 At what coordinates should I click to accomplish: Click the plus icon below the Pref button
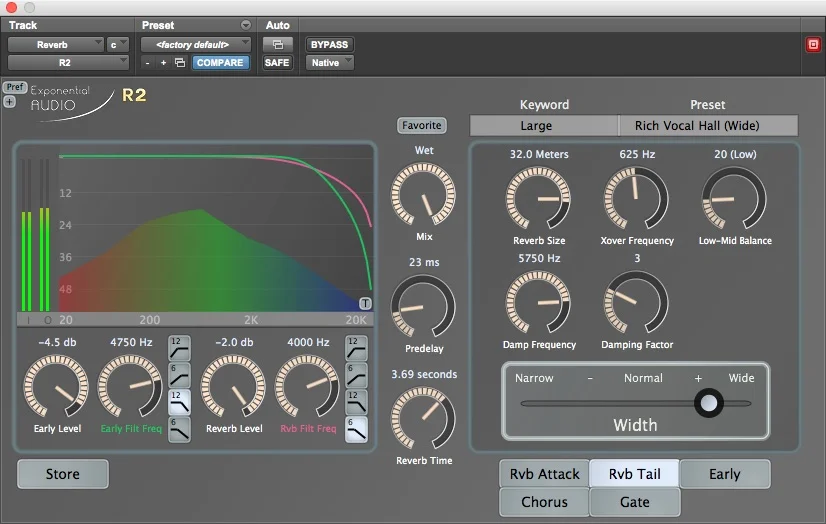coord(9,102)
